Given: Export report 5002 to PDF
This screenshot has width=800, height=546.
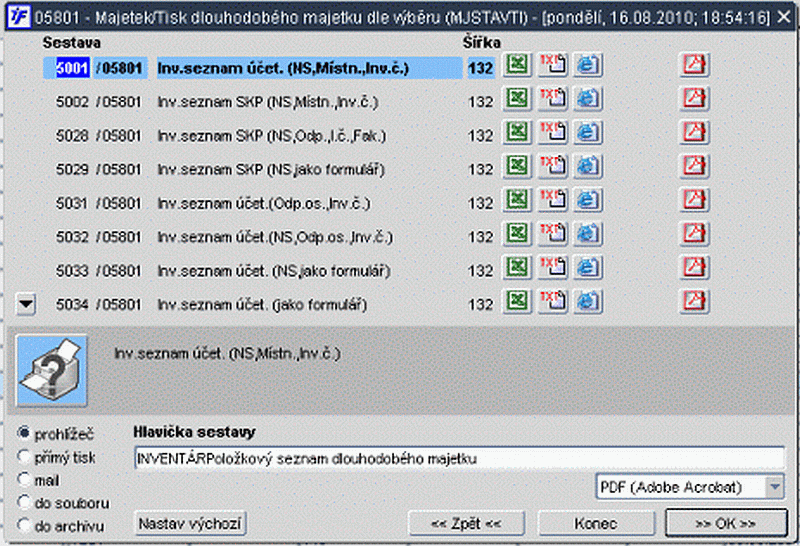Looking at the screenshot, I should (x=694, y=98).
